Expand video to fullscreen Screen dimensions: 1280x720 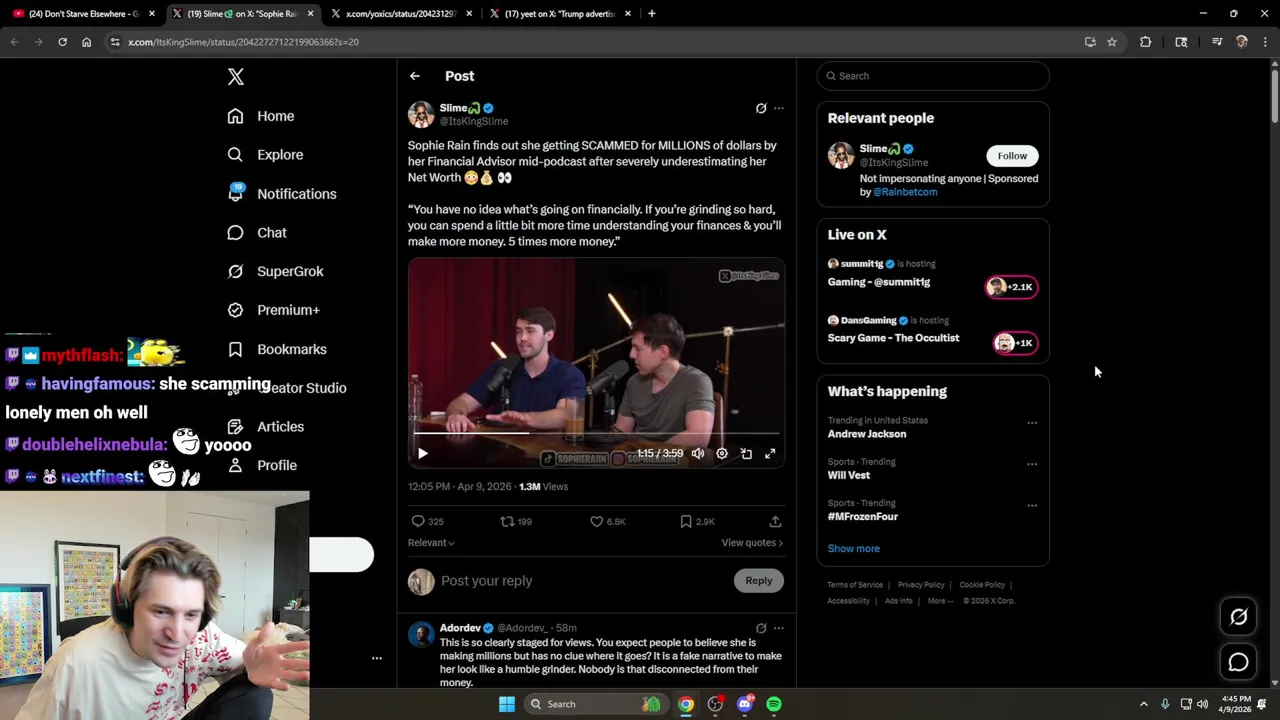pyautogui.click(x=770, y=454)
